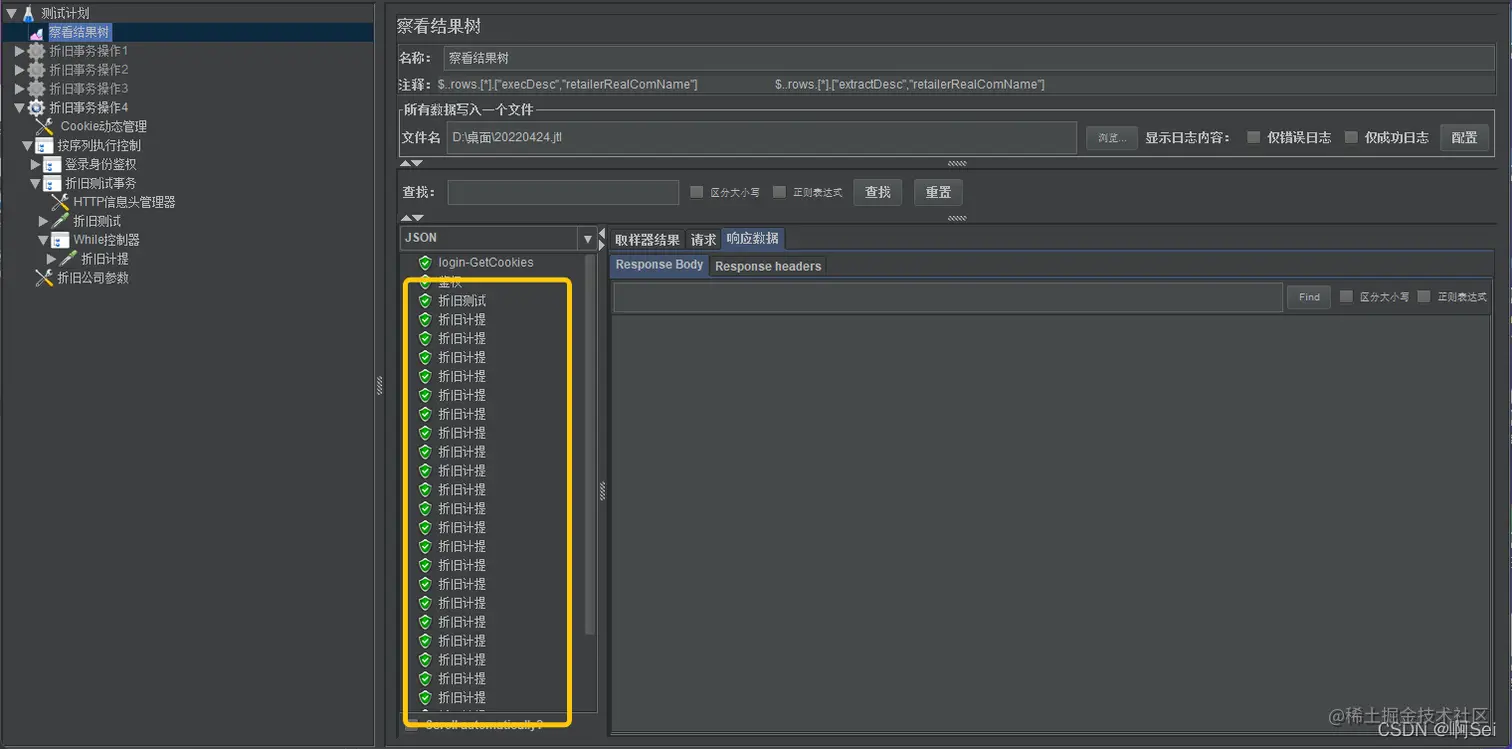Click the 折旧计提 sampler icon in test tree
The width and height of the screenshot is (1512, 749).
pyautogui.click(x=68, y=259)
